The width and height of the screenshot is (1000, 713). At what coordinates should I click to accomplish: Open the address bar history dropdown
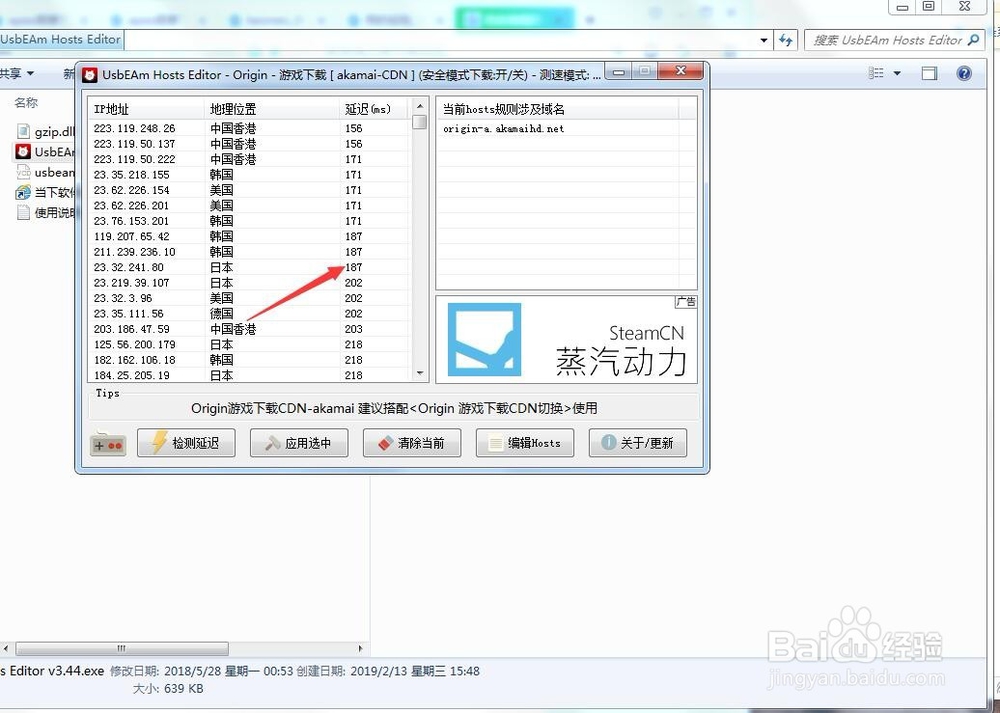point(763,40)
